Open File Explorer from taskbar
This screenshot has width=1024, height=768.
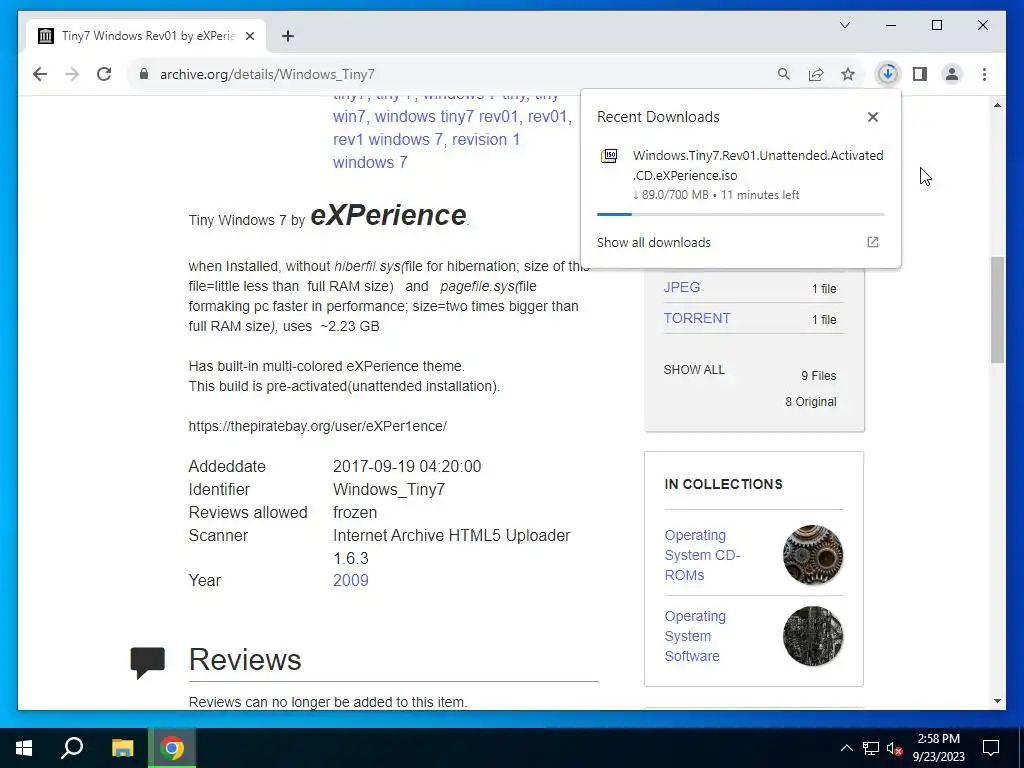pyautogui.click(x=122, y=748)
